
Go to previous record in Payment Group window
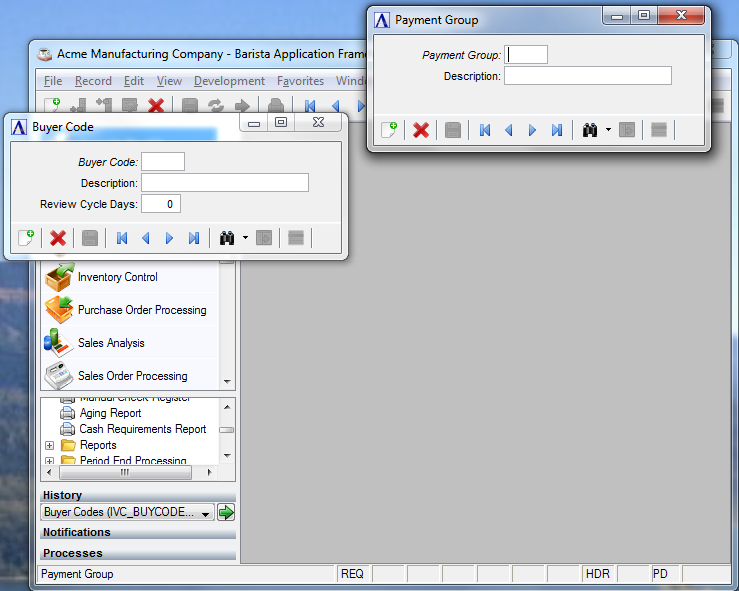[509, 130]
